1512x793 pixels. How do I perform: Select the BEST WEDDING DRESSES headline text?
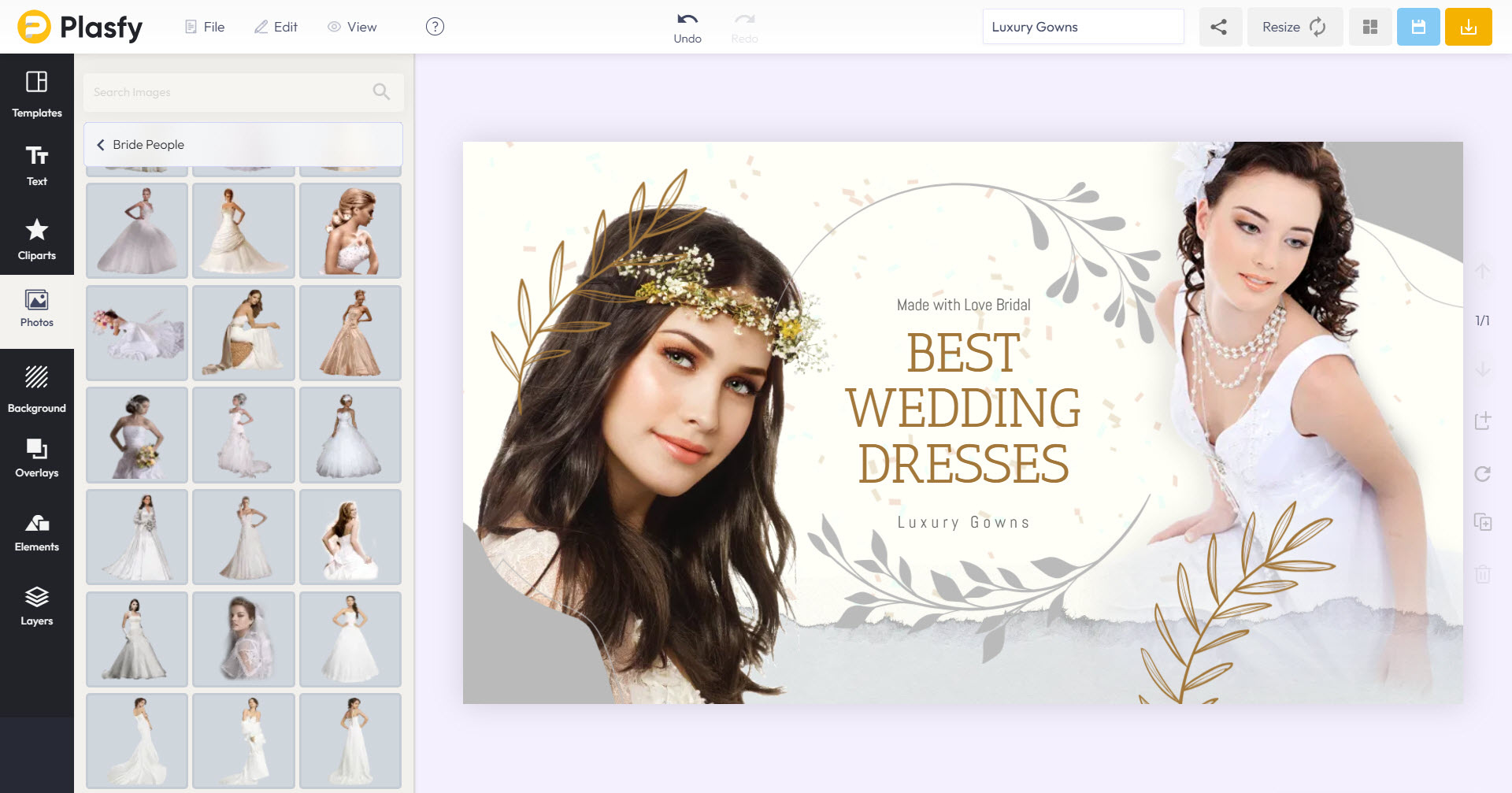click(x=963, y=408)
